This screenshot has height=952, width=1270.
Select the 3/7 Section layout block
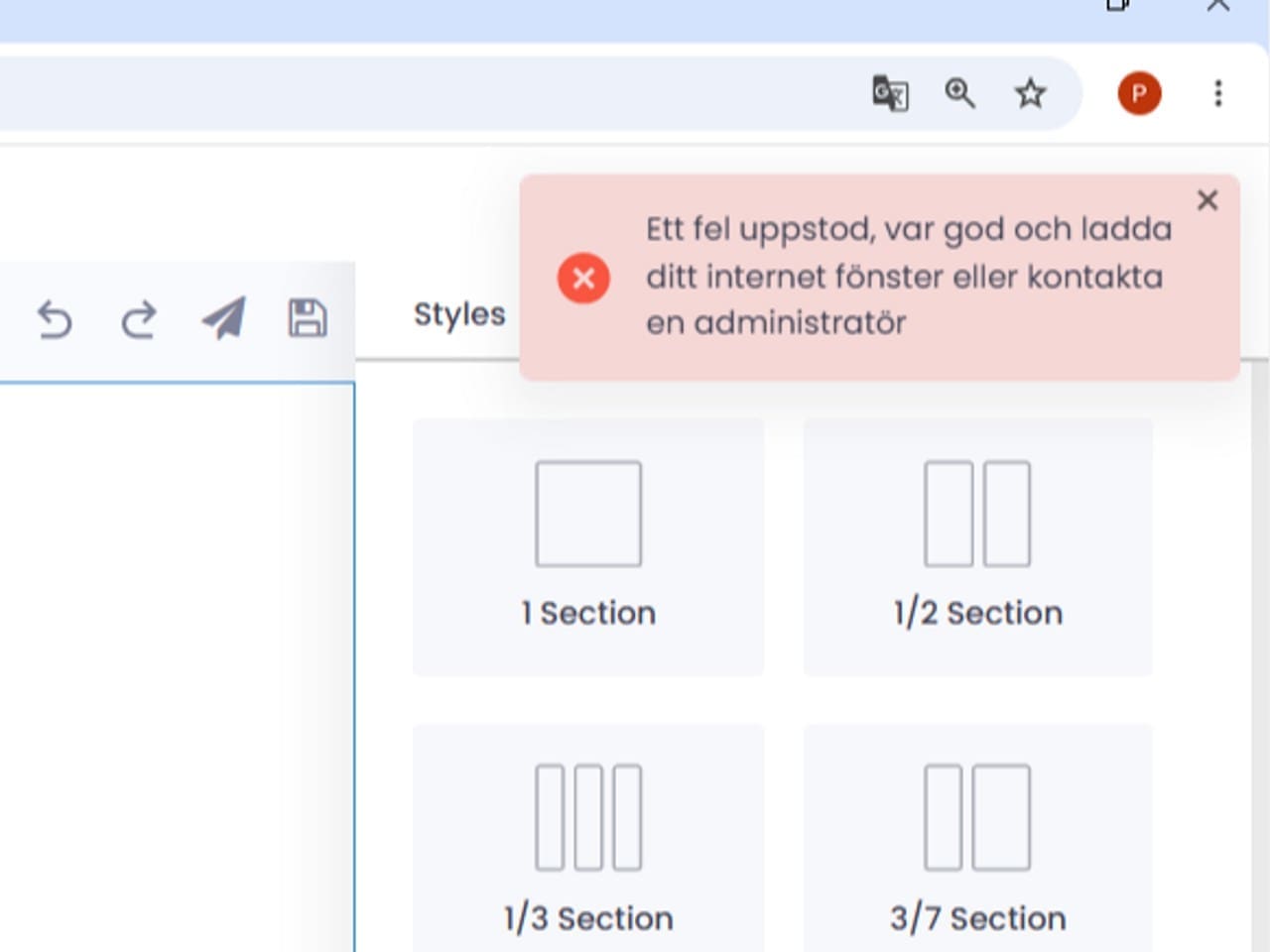point(978,839)
